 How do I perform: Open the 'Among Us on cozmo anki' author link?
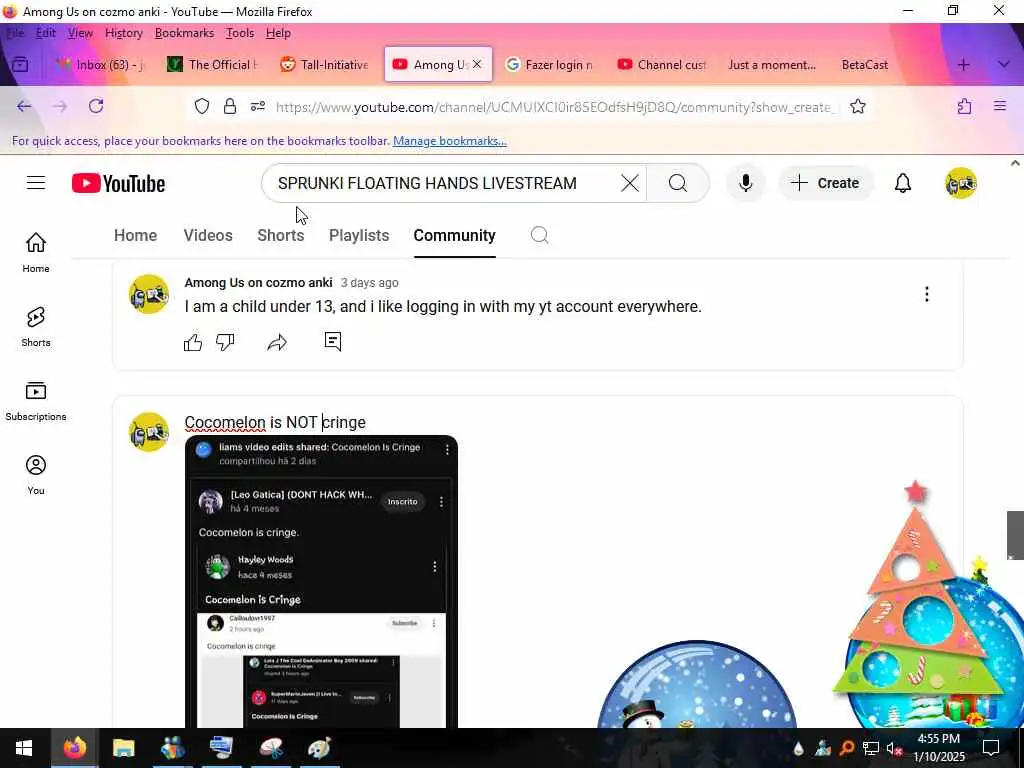pyautogui.click(x=258, y=283)
